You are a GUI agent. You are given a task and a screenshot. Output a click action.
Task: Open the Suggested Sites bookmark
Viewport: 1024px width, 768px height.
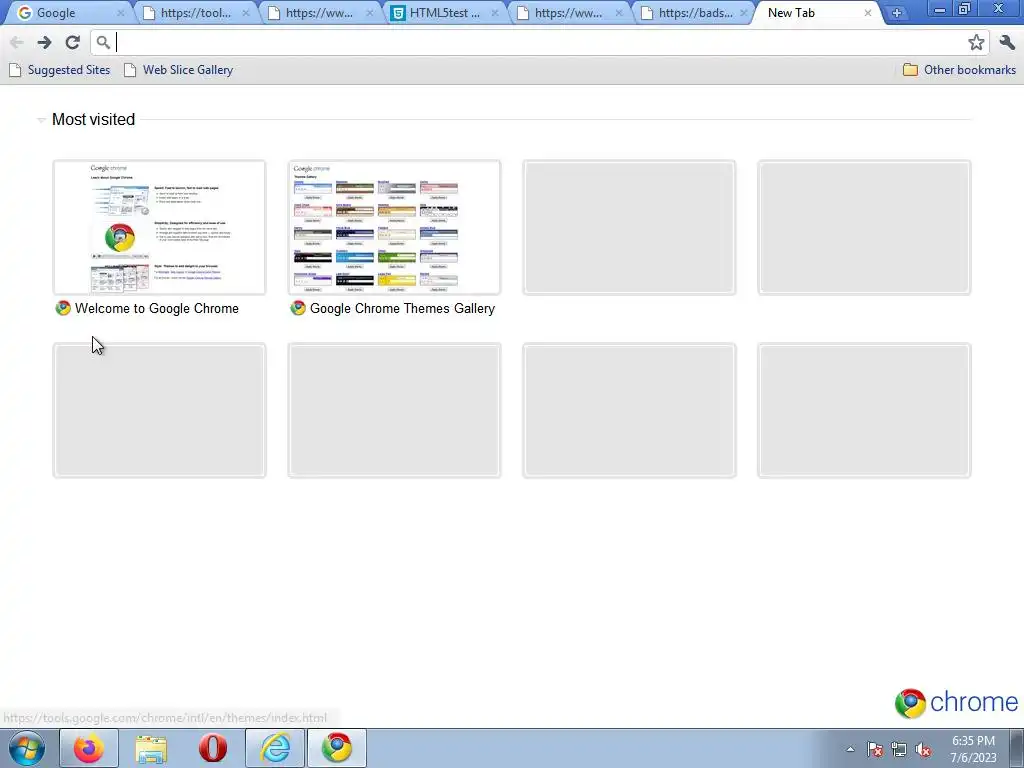pyautogui.click(x=59, y=70)
